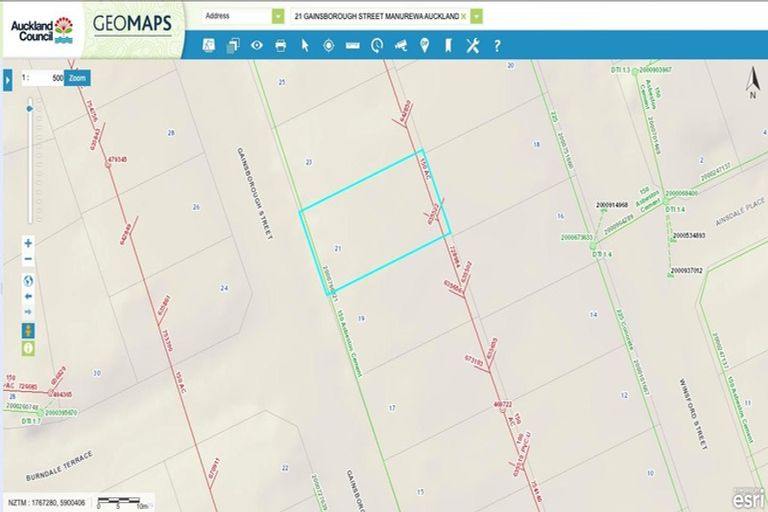
Task: Open the address results dropdown arrow
Action: tap(477, 17)
